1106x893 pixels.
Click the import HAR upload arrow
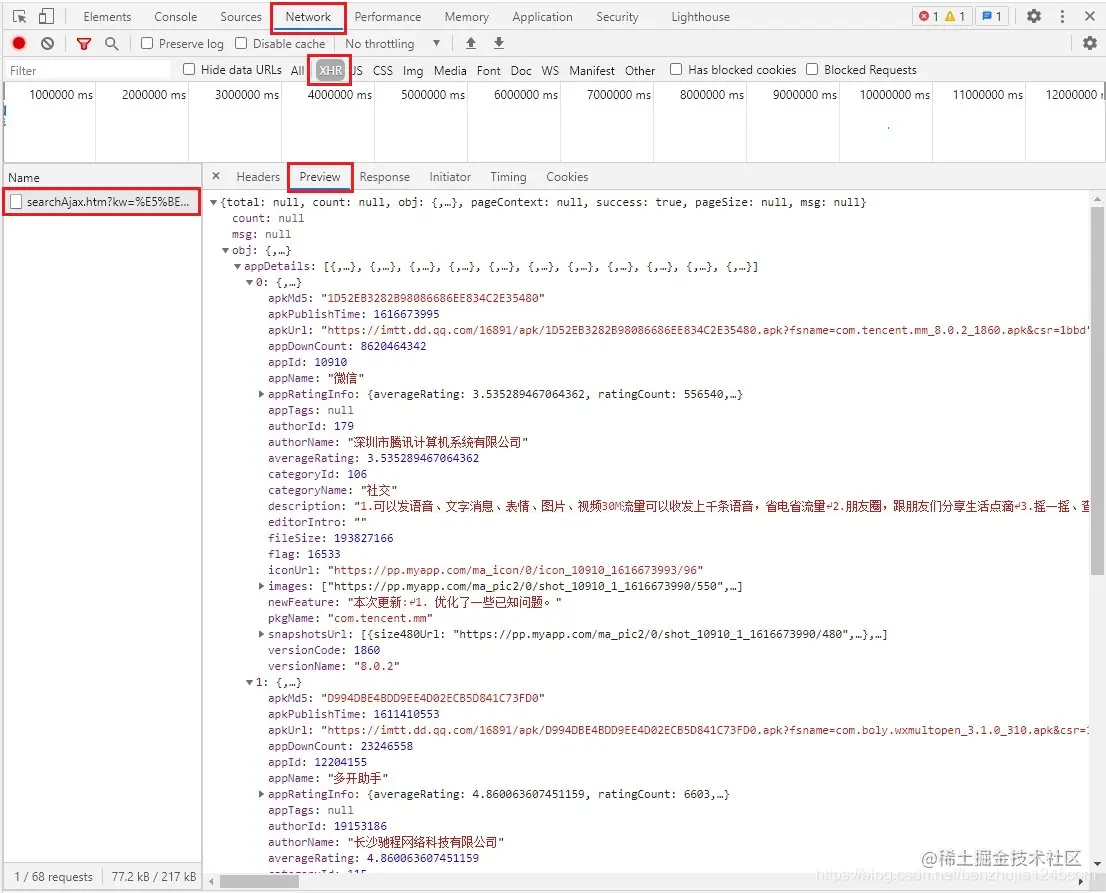(x=471, y=44)
